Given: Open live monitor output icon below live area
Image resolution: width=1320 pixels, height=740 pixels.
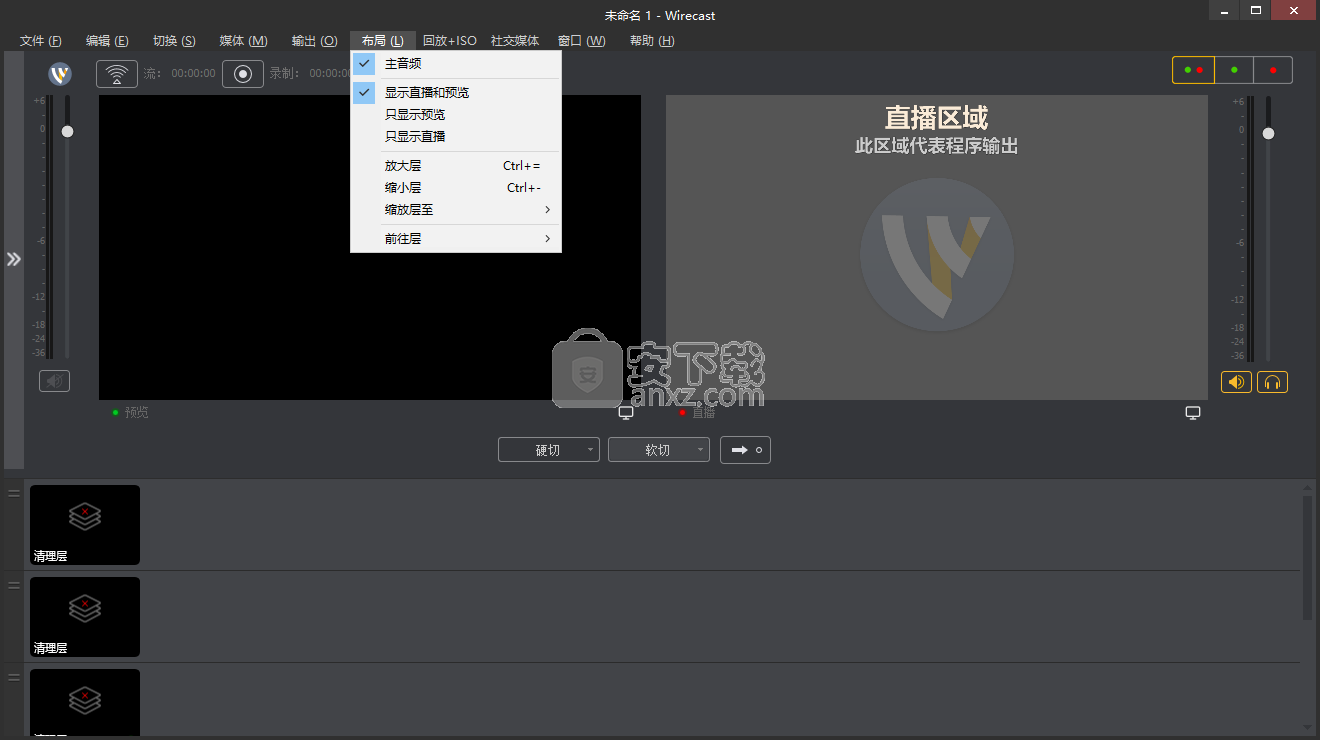Looking at the screenshot, I should pos(1193,413).
